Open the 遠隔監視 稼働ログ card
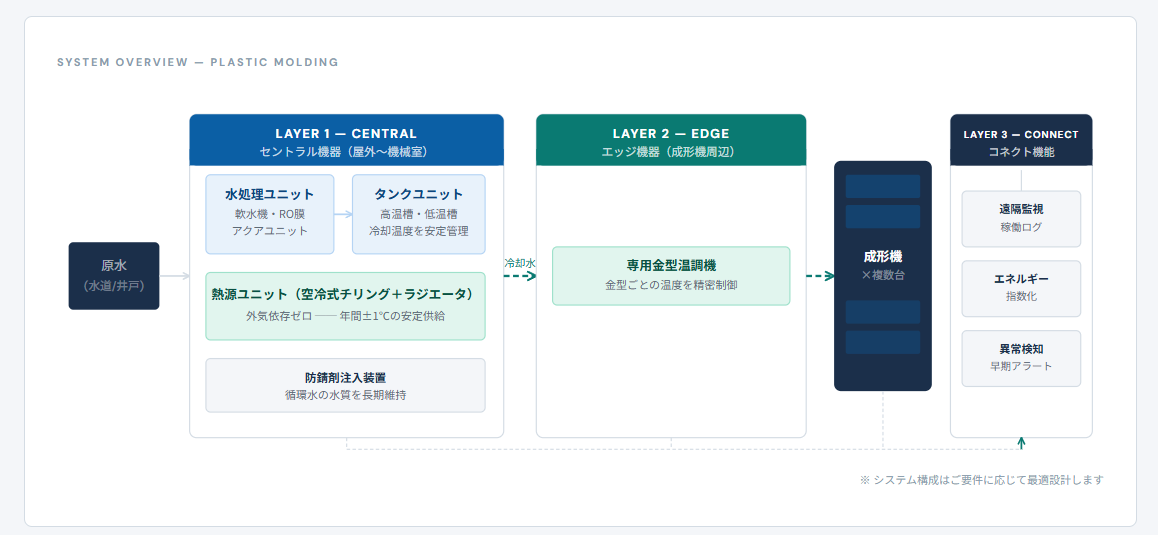 1021,219
